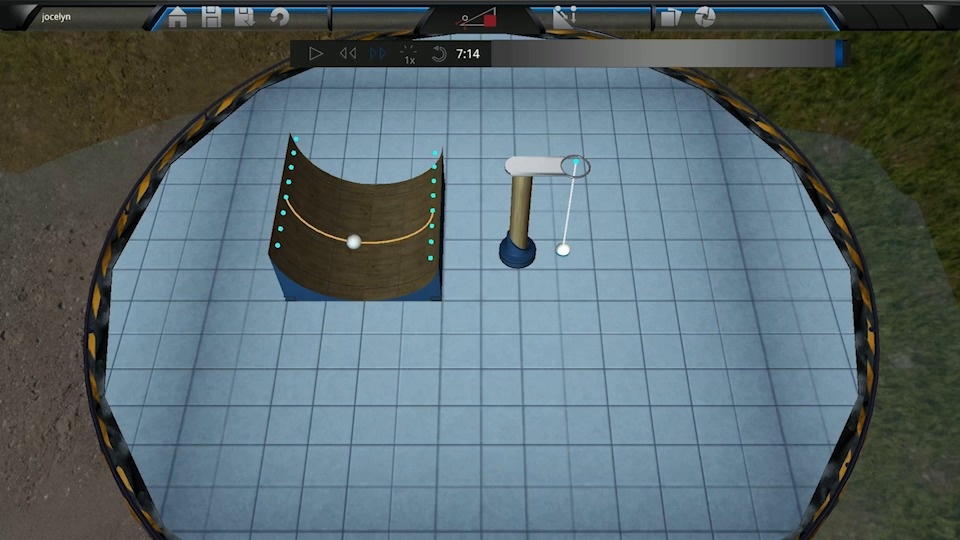The image size is (960, 540).
Task: Click the Save floppy disk icon
Action: (x=211, y=17)
